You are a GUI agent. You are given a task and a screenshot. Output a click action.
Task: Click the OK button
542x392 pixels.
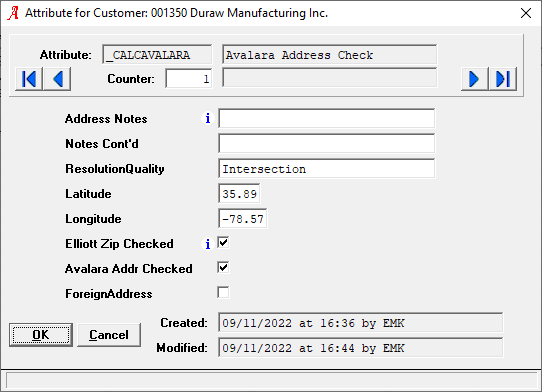(x=41, y=335)
